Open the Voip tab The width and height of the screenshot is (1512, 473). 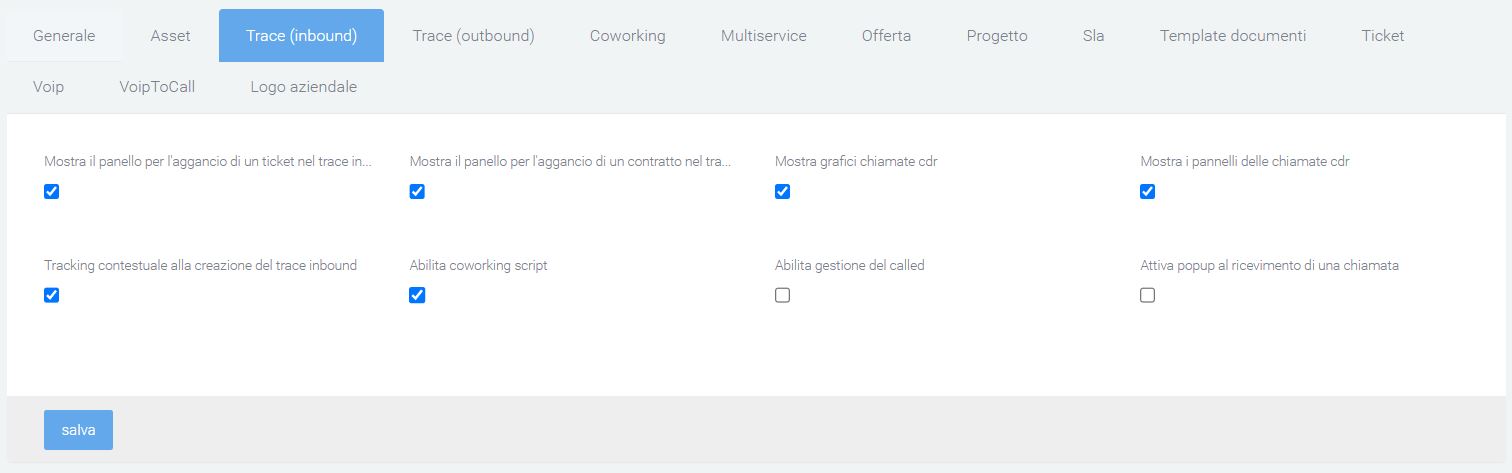tap(48, 87)
